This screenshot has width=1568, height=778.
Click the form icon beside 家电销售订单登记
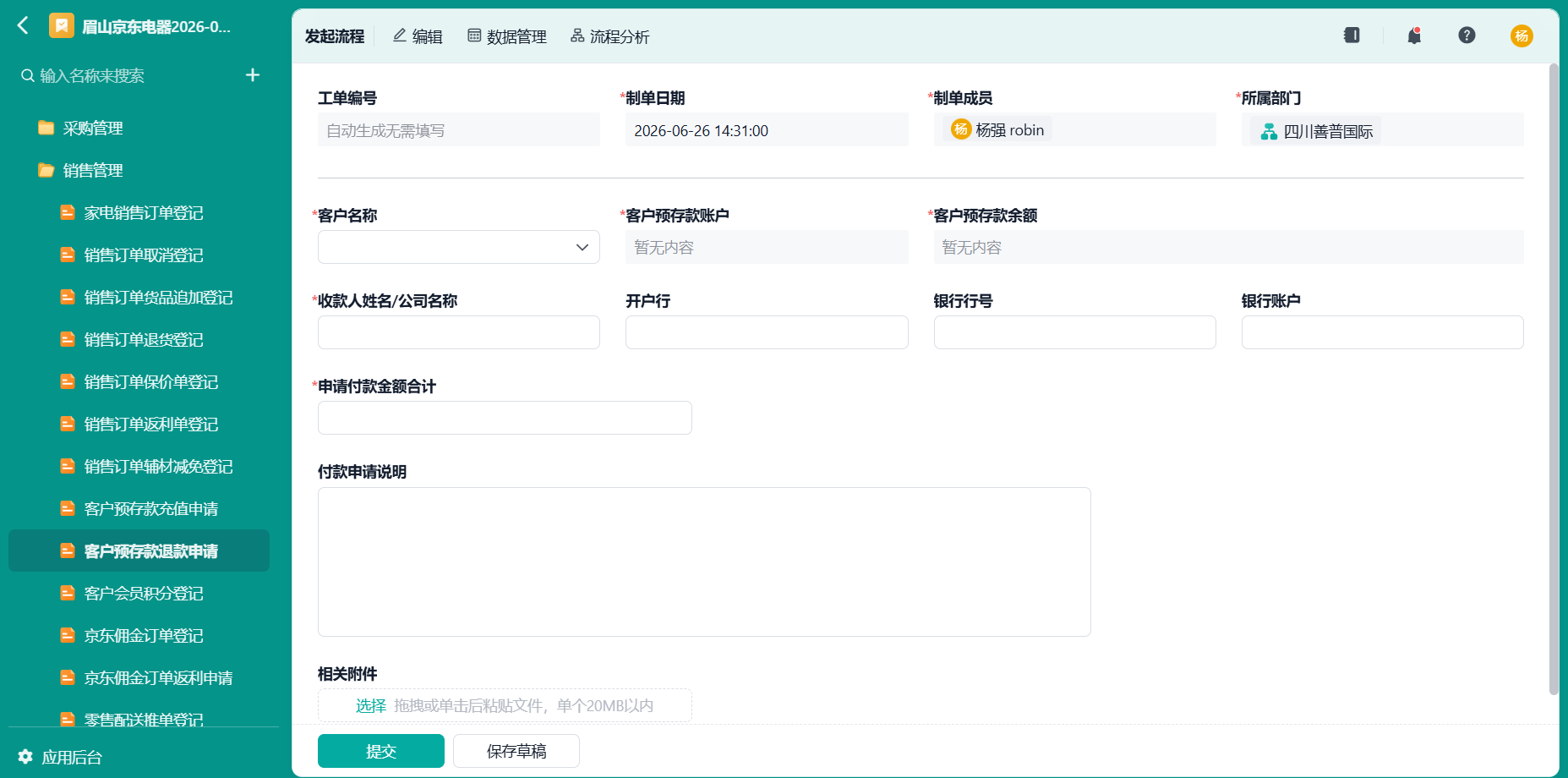click(68, 212)
